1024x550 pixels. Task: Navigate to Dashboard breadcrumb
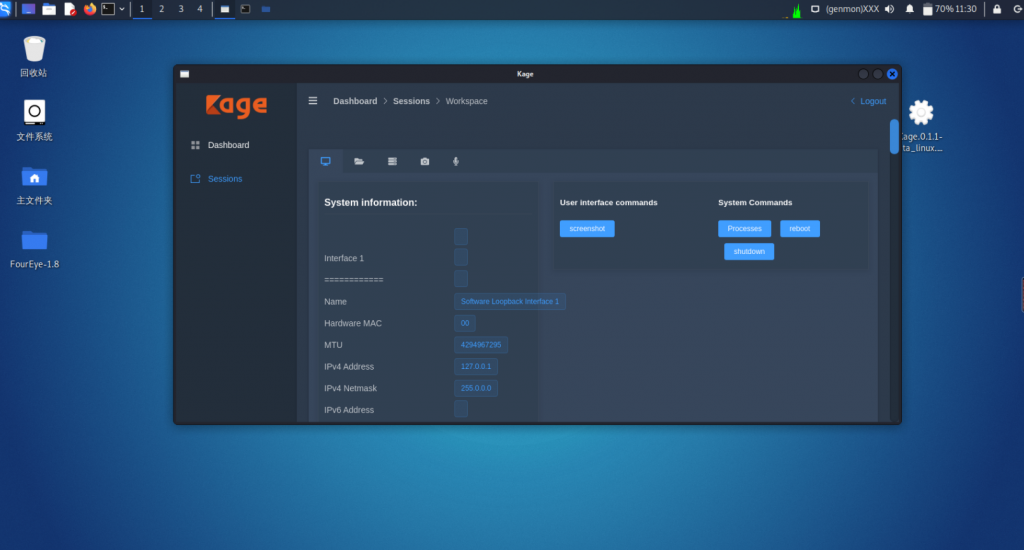(355, 101)
